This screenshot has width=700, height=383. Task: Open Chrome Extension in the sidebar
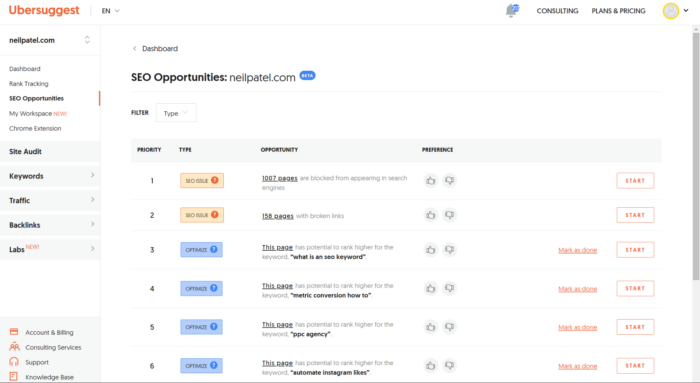35,128
